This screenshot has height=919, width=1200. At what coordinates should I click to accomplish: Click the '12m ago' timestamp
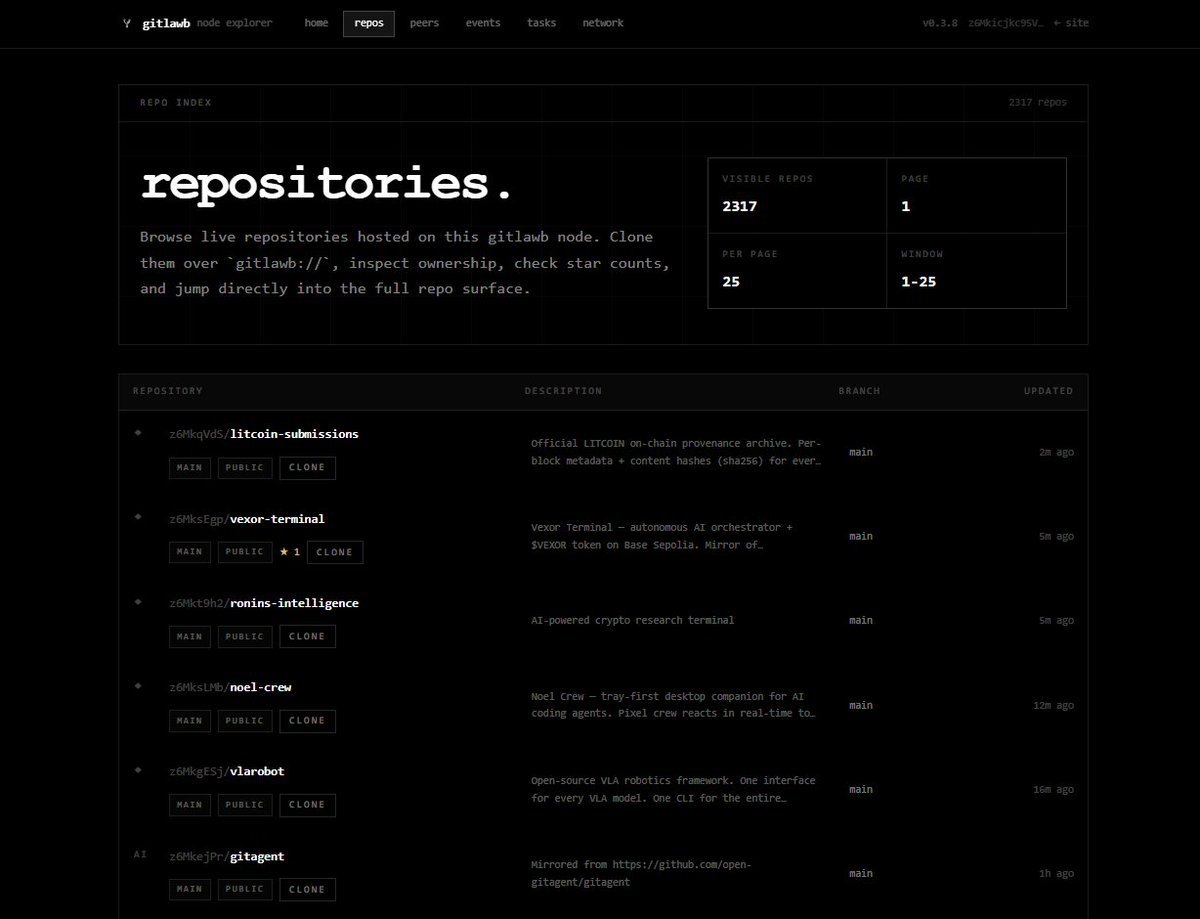coord(1054,705)
